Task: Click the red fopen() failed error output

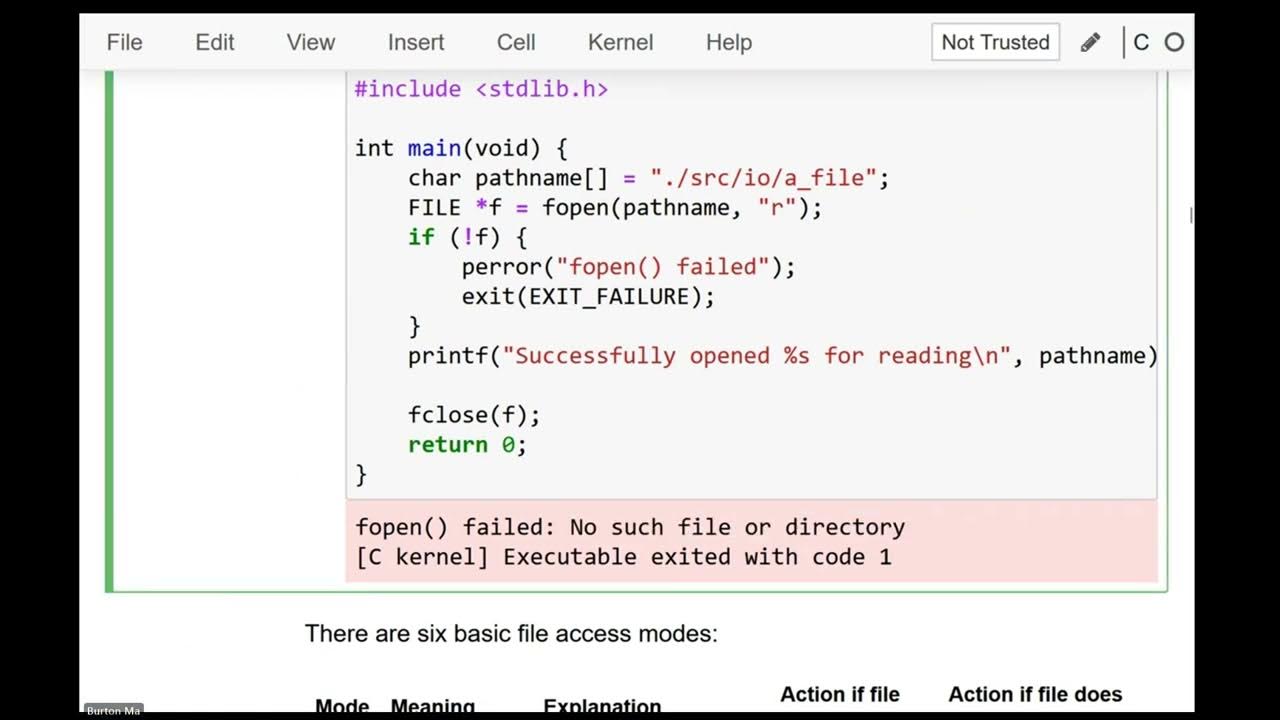Action: (x=630, y=527)
